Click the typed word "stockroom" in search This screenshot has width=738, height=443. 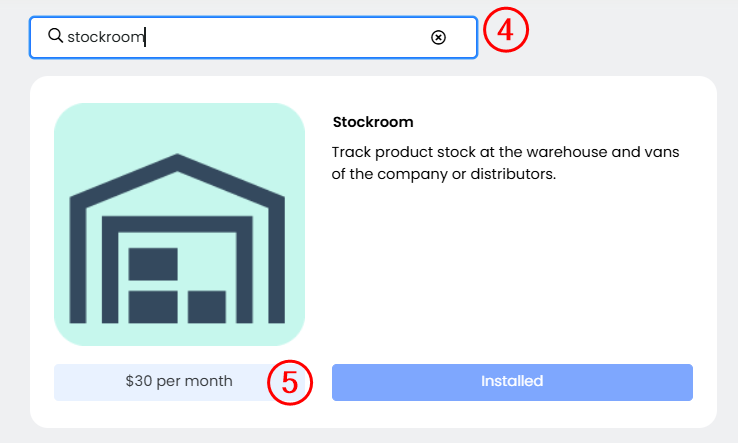pos(106,37)
